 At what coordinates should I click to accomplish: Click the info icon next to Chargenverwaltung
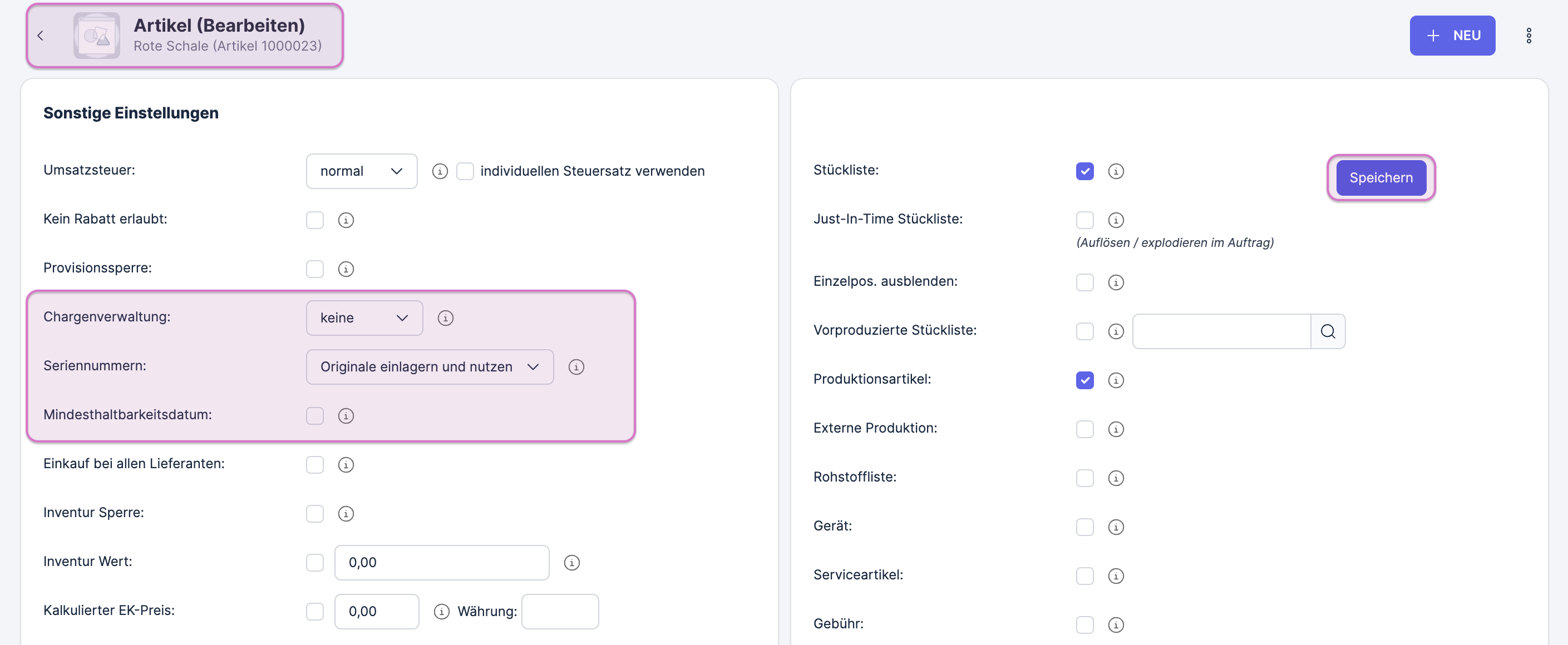tap(445, 318)
